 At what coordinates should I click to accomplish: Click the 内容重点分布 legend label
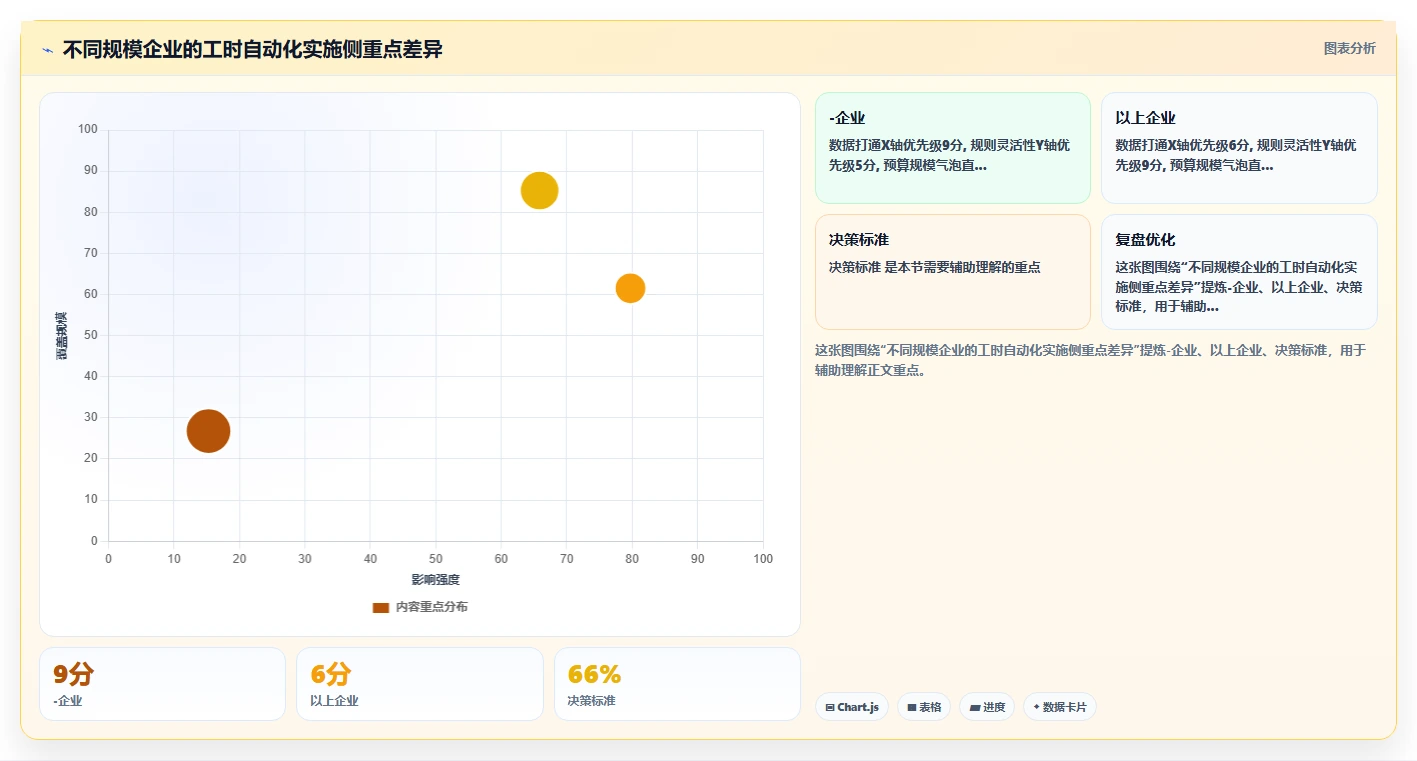(431, 607)
